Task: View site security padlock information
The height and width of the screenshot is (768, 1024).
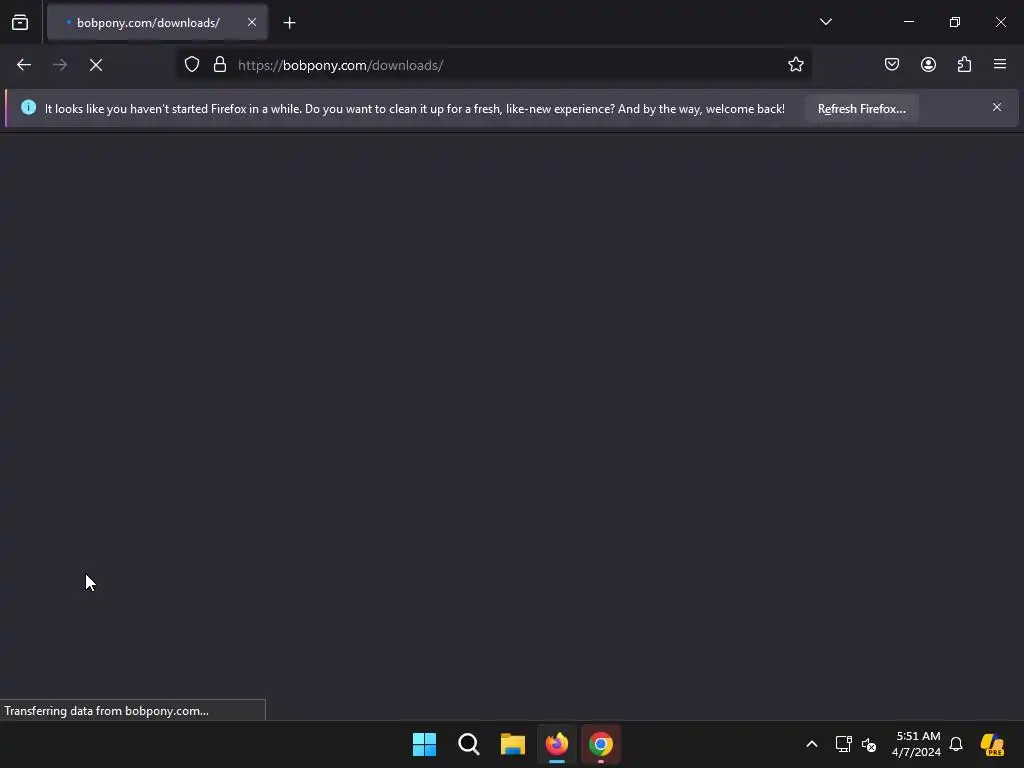Action: coord(220,65)
